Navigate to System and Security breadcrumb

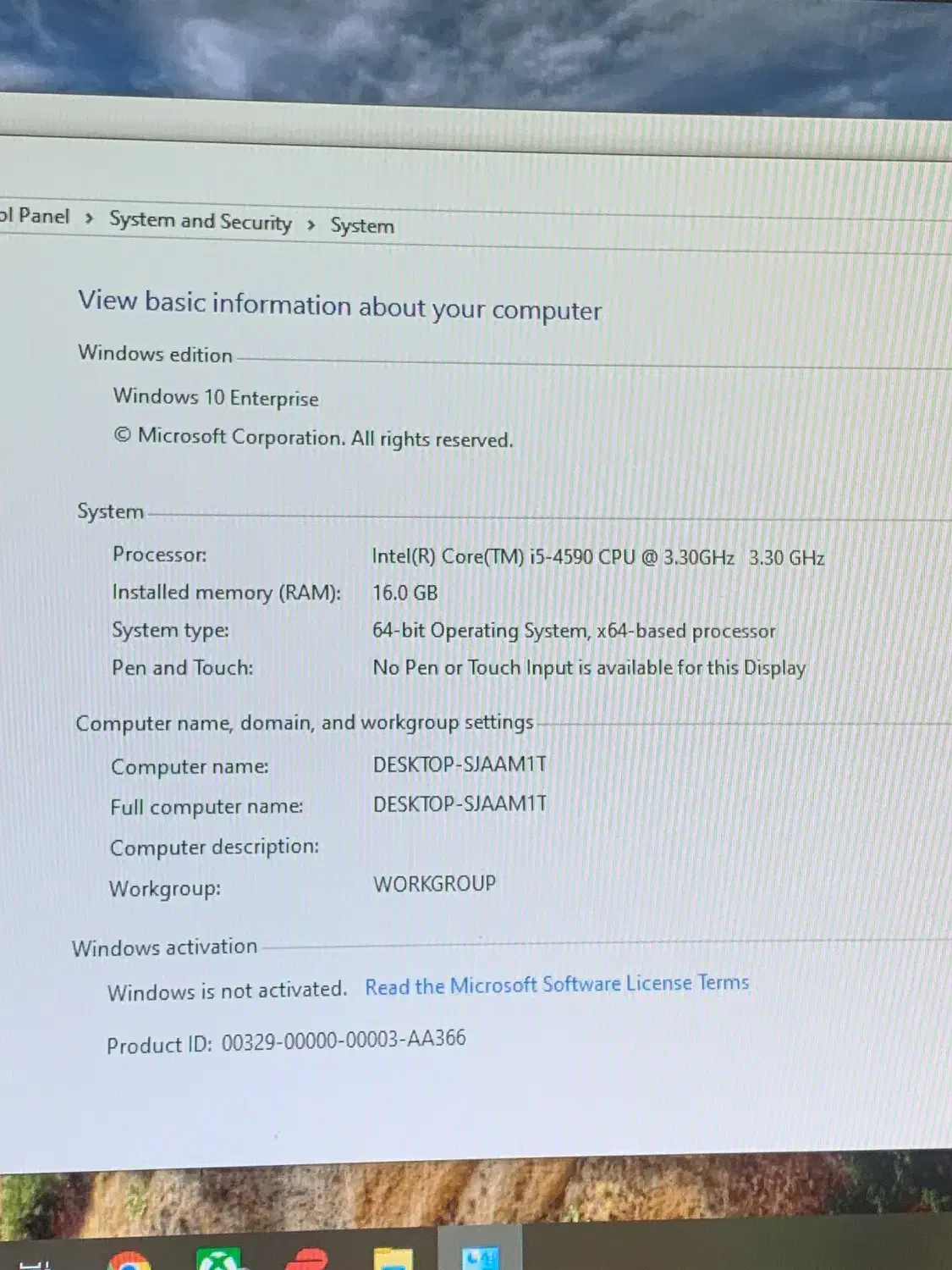click(200, 221)
